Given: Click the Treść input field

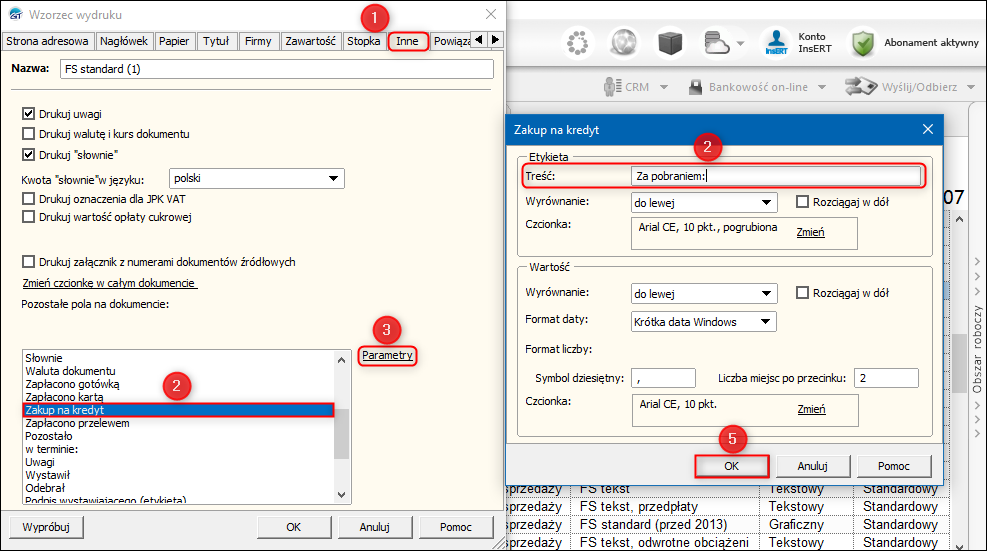Looking at the screenshot, I should (x=776, y=176).
